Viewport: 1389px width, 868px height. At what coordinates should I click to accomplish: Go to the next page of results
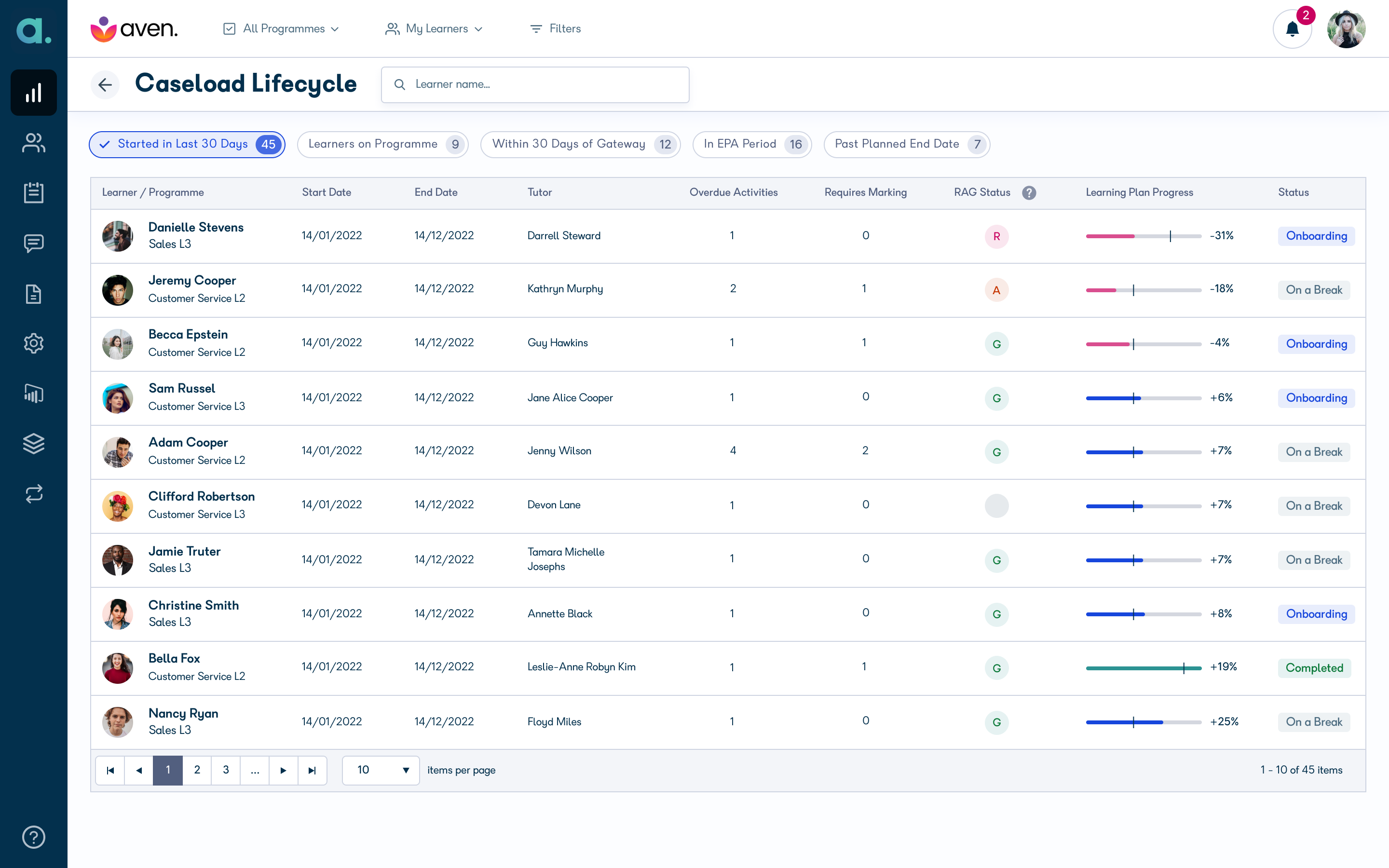coord(283,770)
